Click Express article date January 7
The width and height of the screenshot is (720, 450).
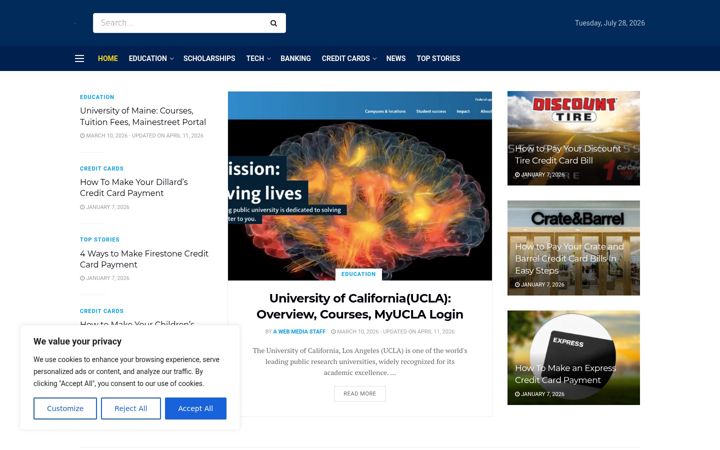pyautogui.click(x=540, y=394)
